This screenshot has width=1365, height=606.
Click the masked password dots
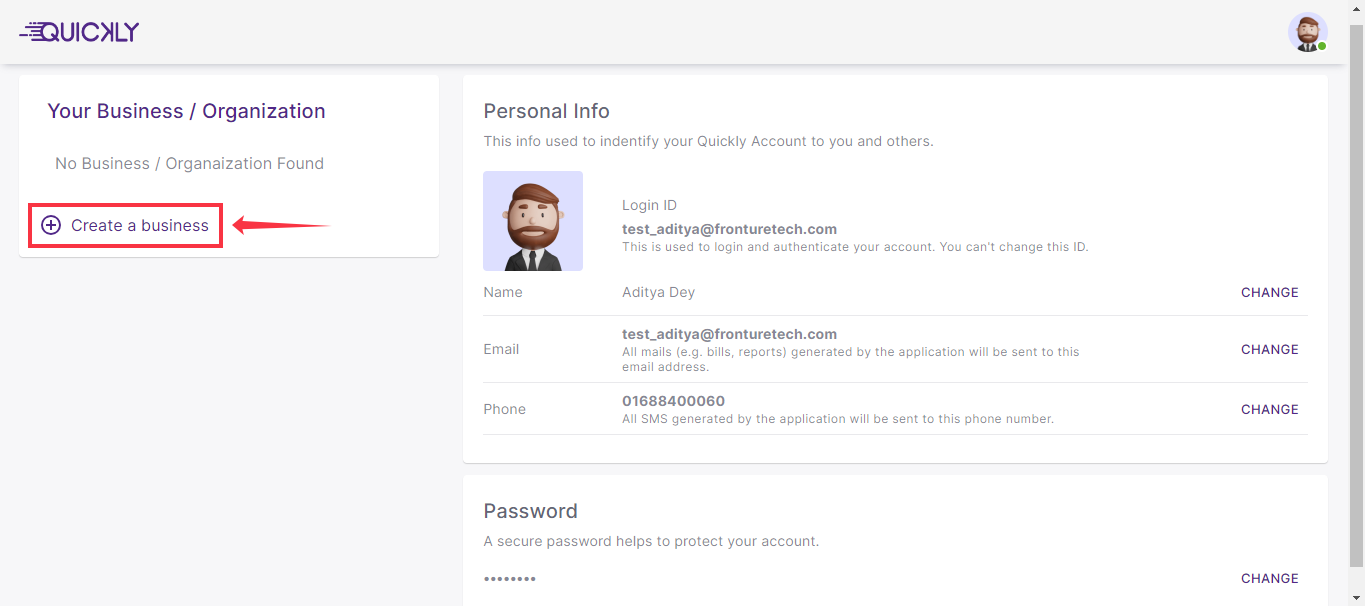pos(510,579)
